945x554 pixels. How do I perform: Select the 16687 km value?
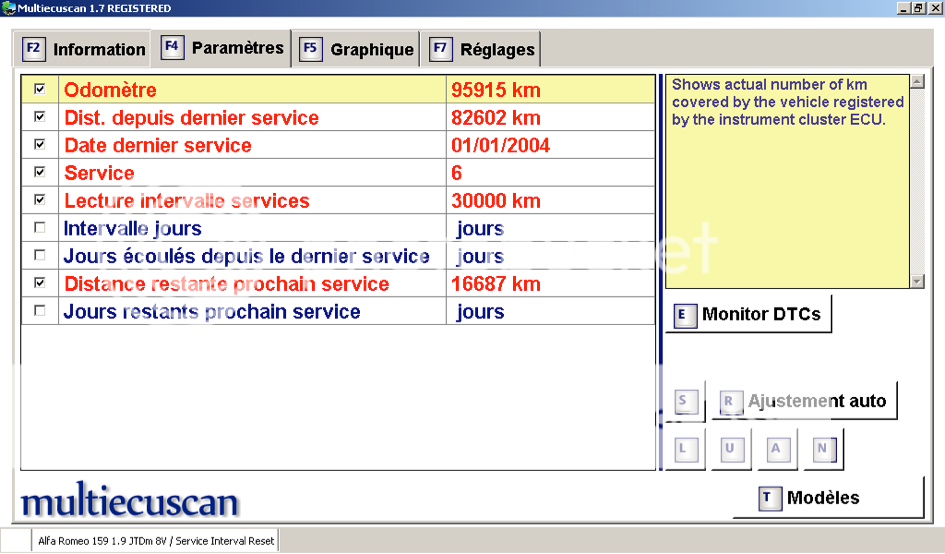495,284
